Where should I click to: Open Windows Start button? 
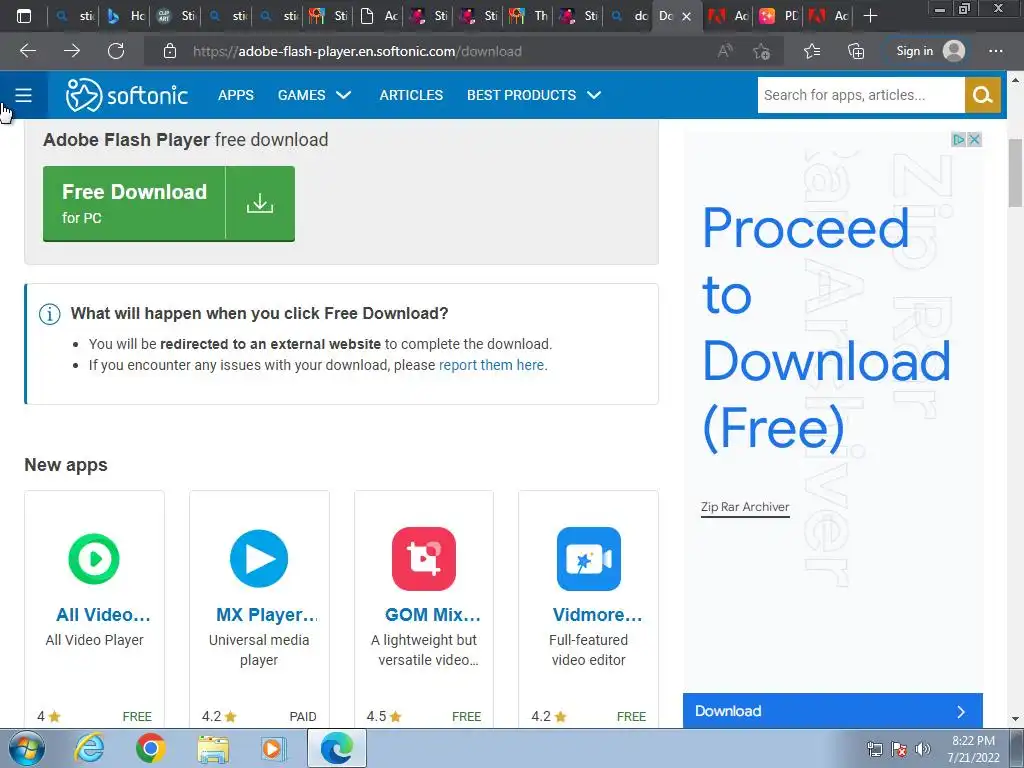tap(27, 748)
